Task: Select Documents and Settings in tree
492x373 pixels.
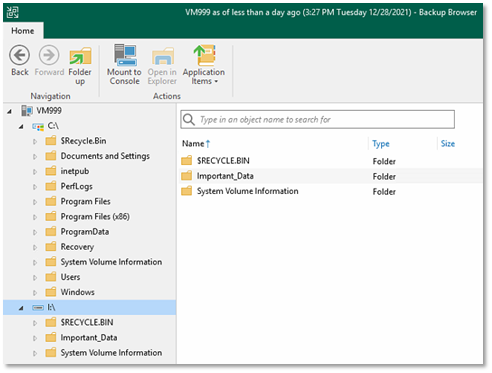Action: [x=105, y=156]
